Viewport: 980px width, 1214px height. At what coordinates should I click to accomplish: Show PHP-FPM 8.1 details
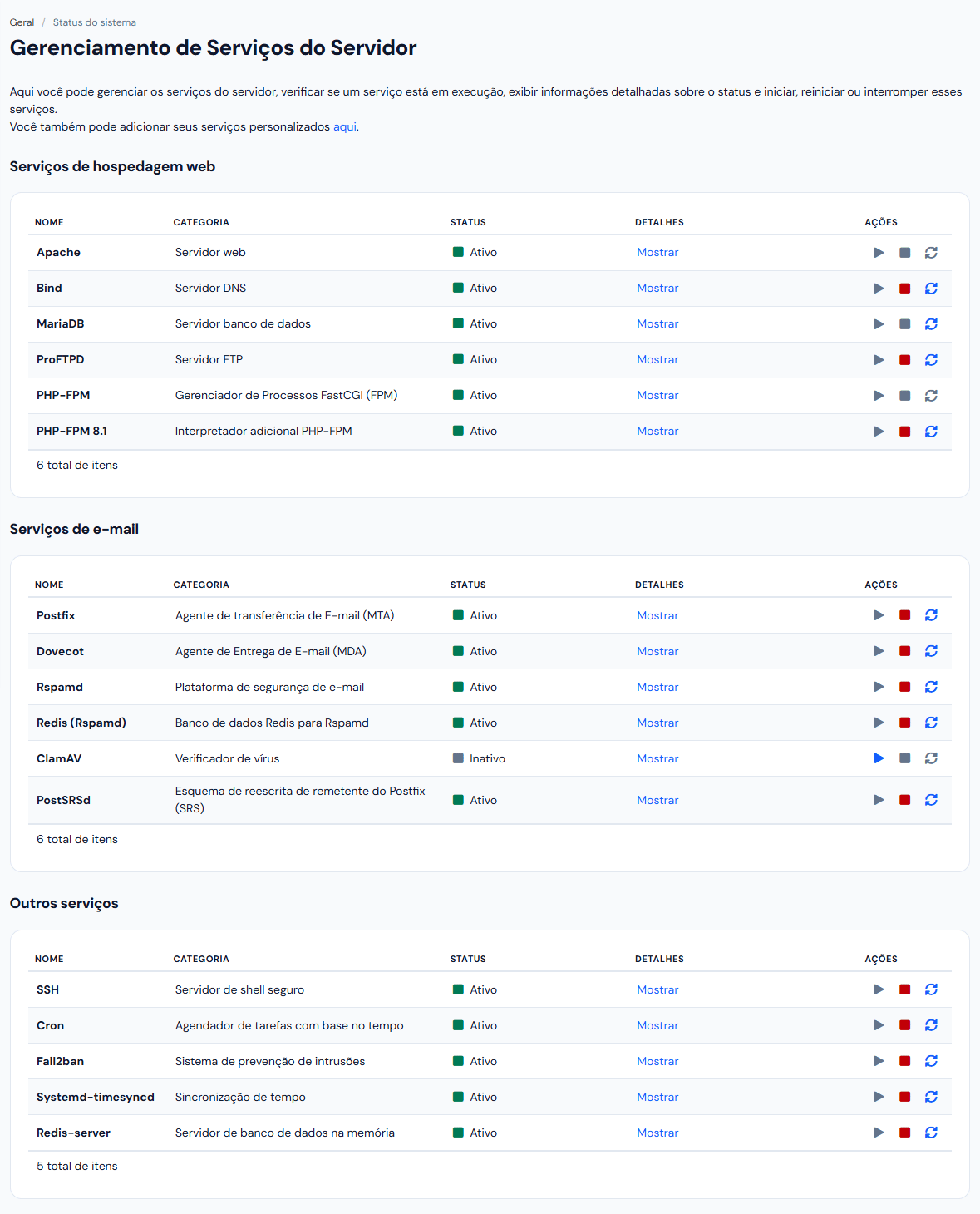(x=657, y=432)
